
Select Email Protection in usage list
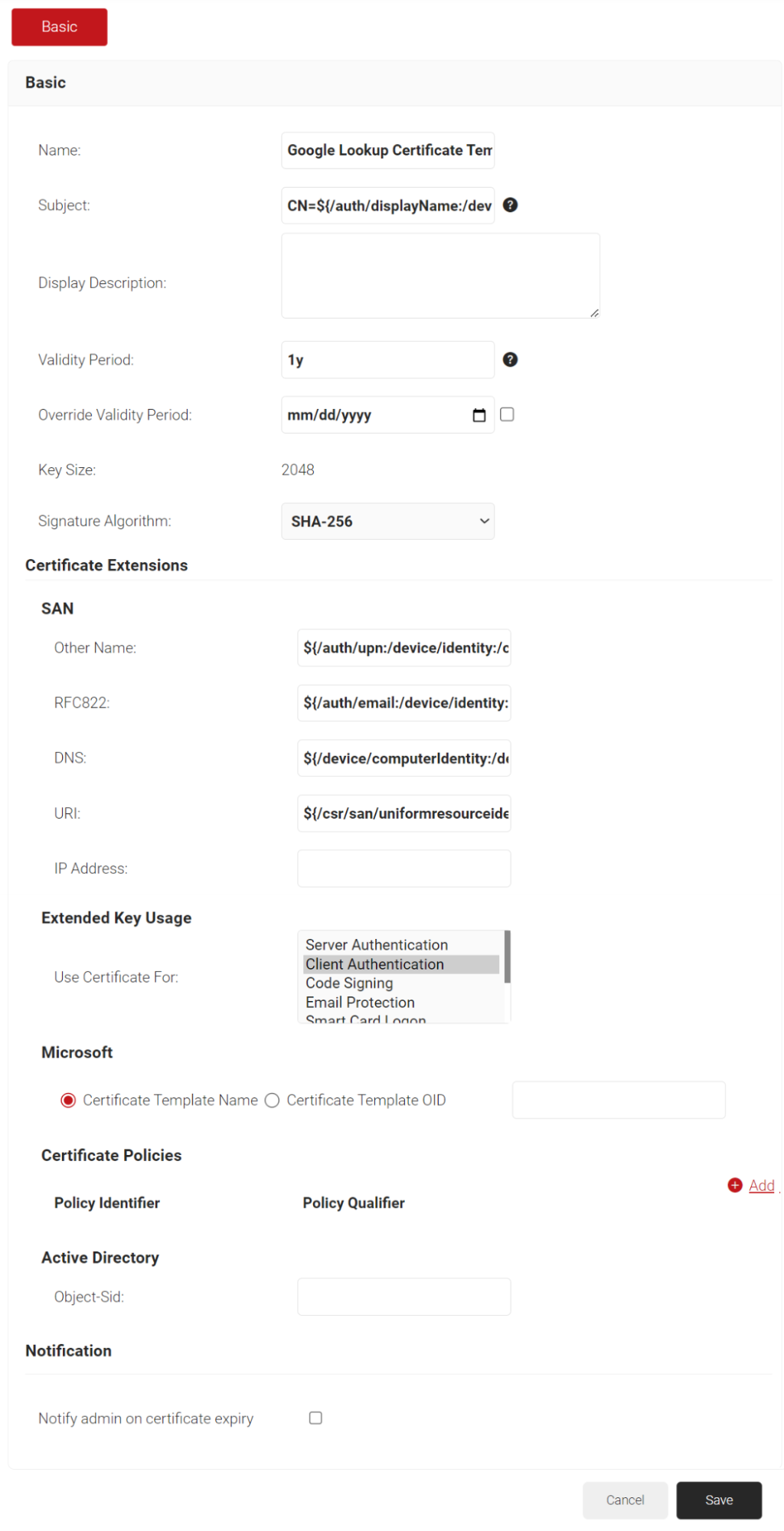(x=360, y=1002)
